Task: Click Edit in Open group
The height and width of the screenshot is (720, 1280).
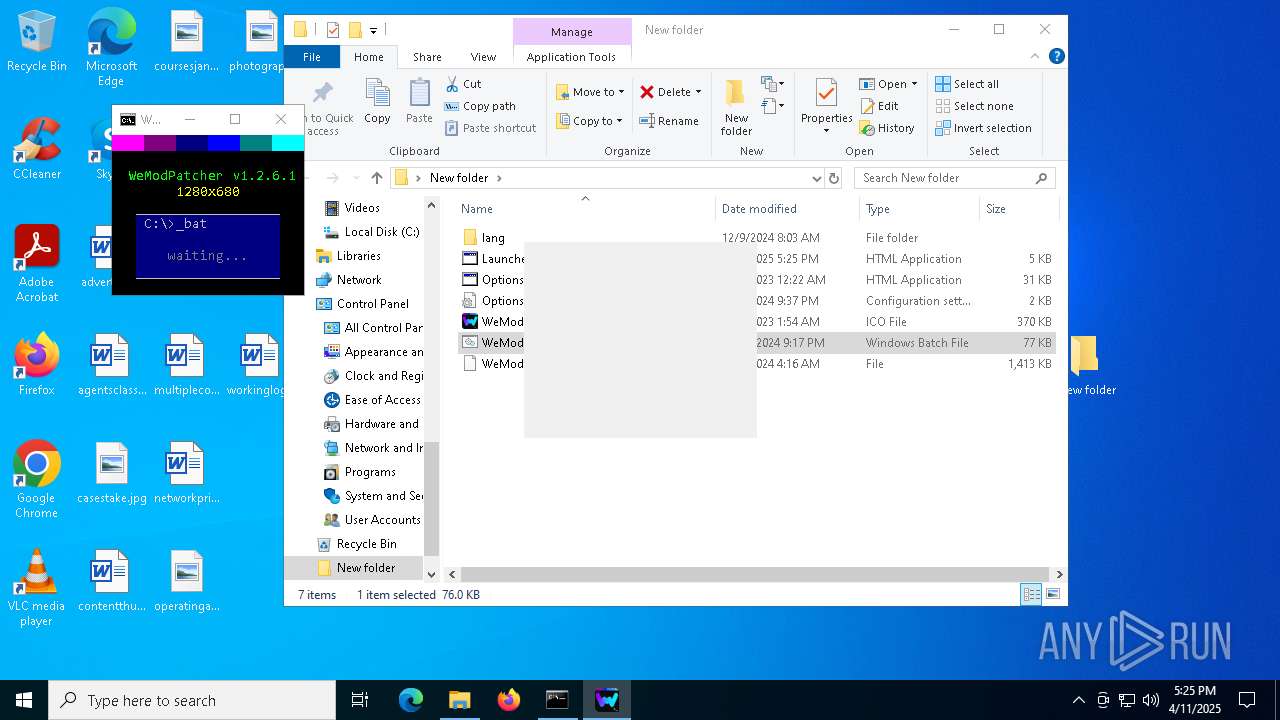Action: [x=878, y=106]
